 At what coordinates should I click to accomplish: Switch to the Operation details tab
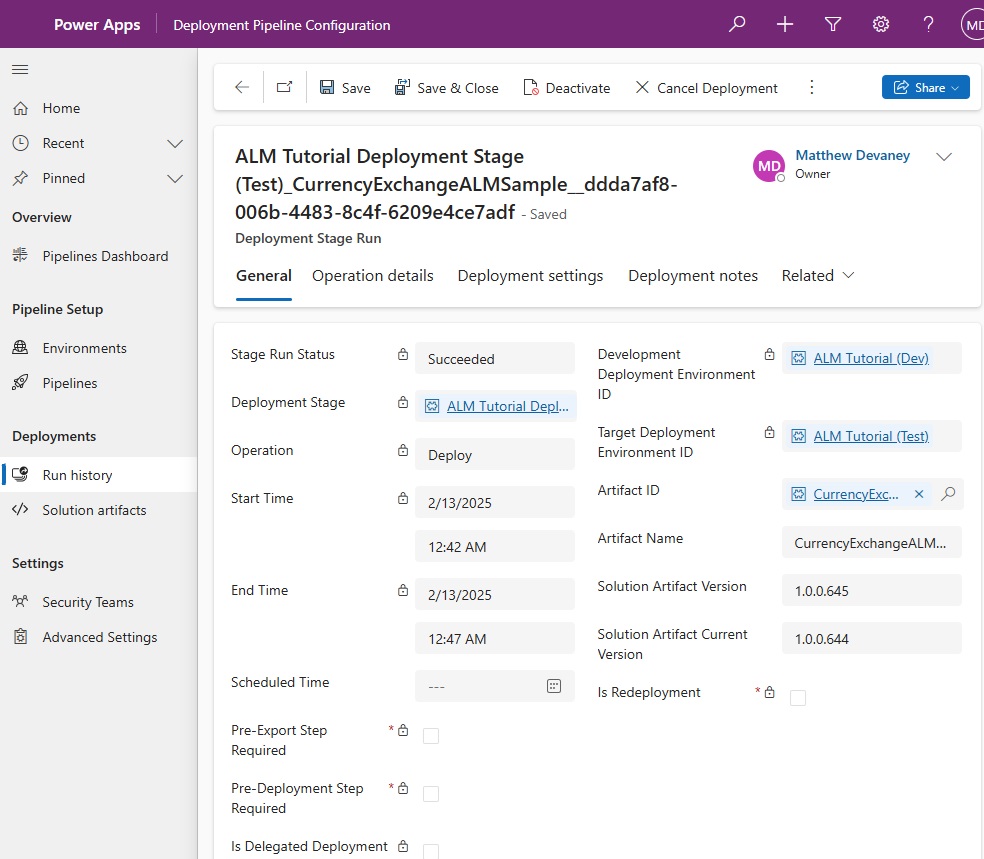point(373,275)
